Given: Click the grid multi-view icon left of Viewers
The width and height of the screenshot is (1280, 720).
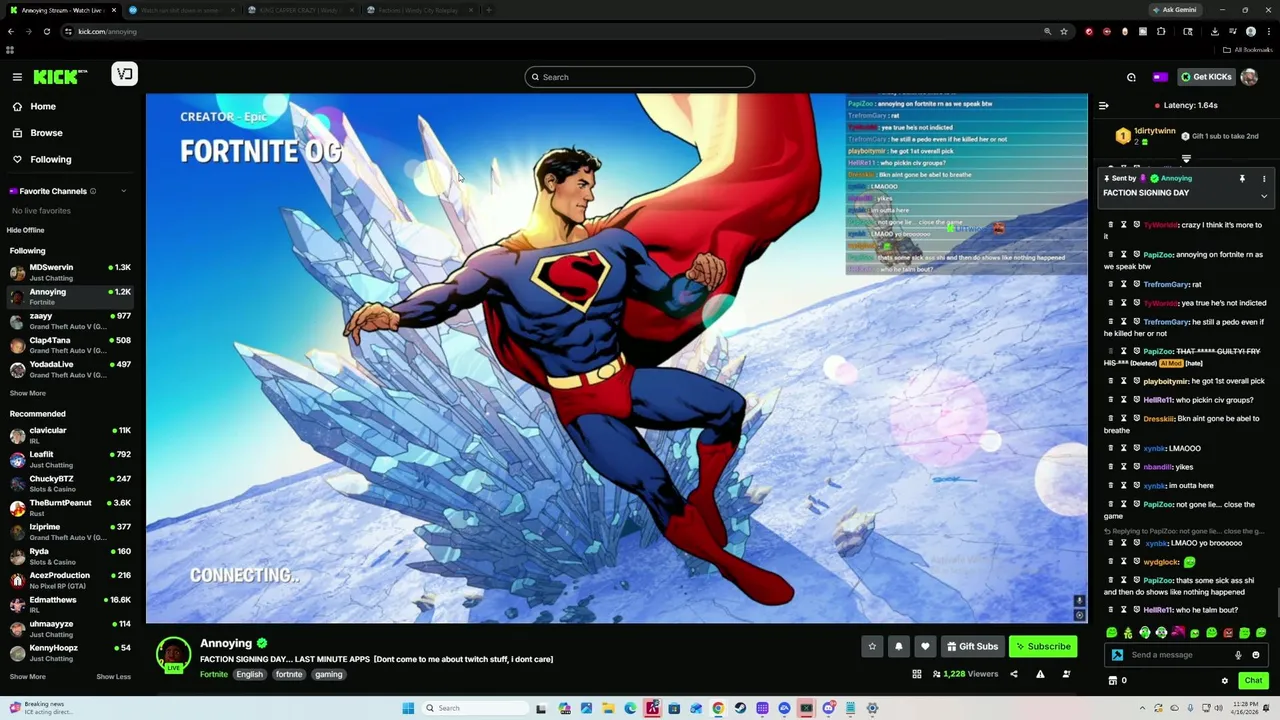Looking at the screenshot, I should [916, 674].
